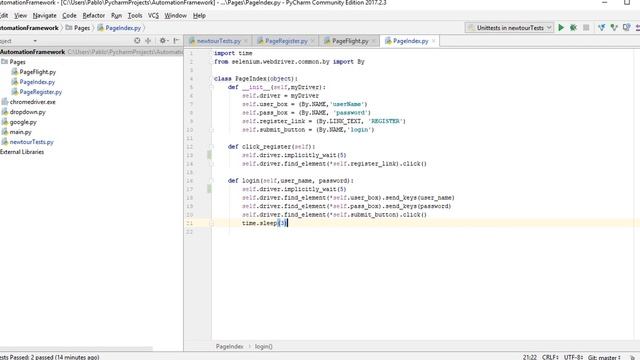This screenshot has width=640, height=360.
Task: Open the Window menu
Action: pyautogui.click(x=176, y=16)
